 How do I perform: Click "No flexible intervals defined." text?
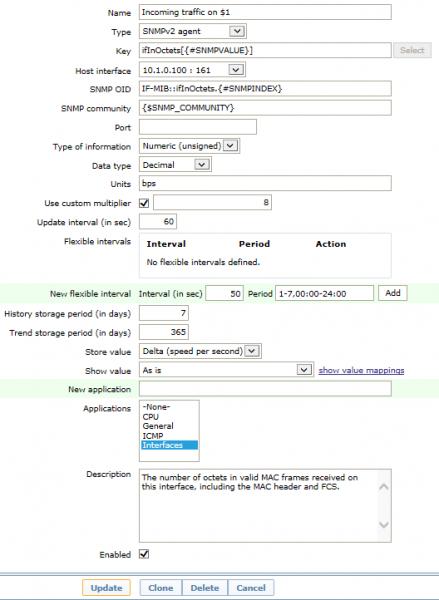click(x=203, y=262)
